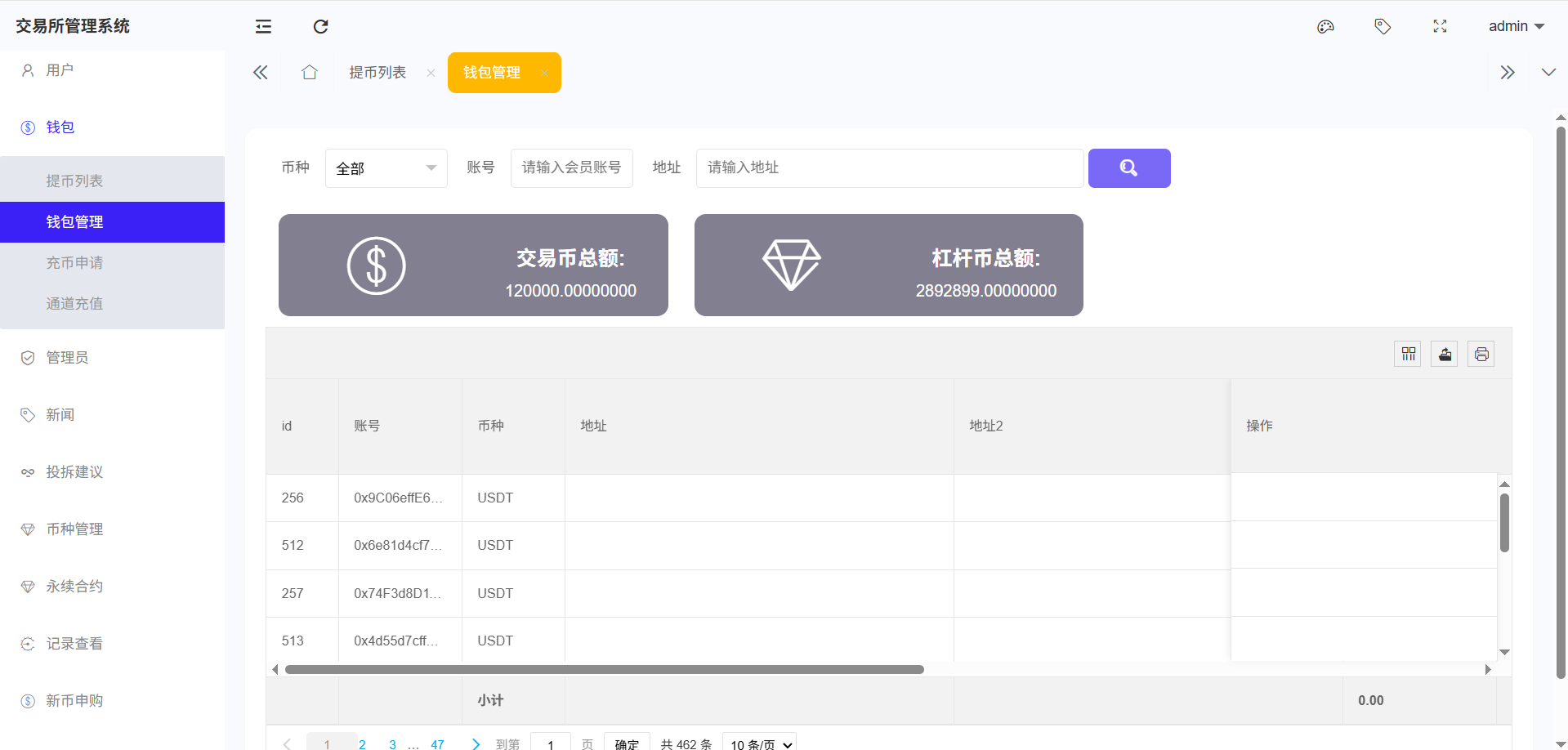Open the theme palette icon
Image resolution: width=1568 pixels, height=750 pixels.
[1325, 27]
